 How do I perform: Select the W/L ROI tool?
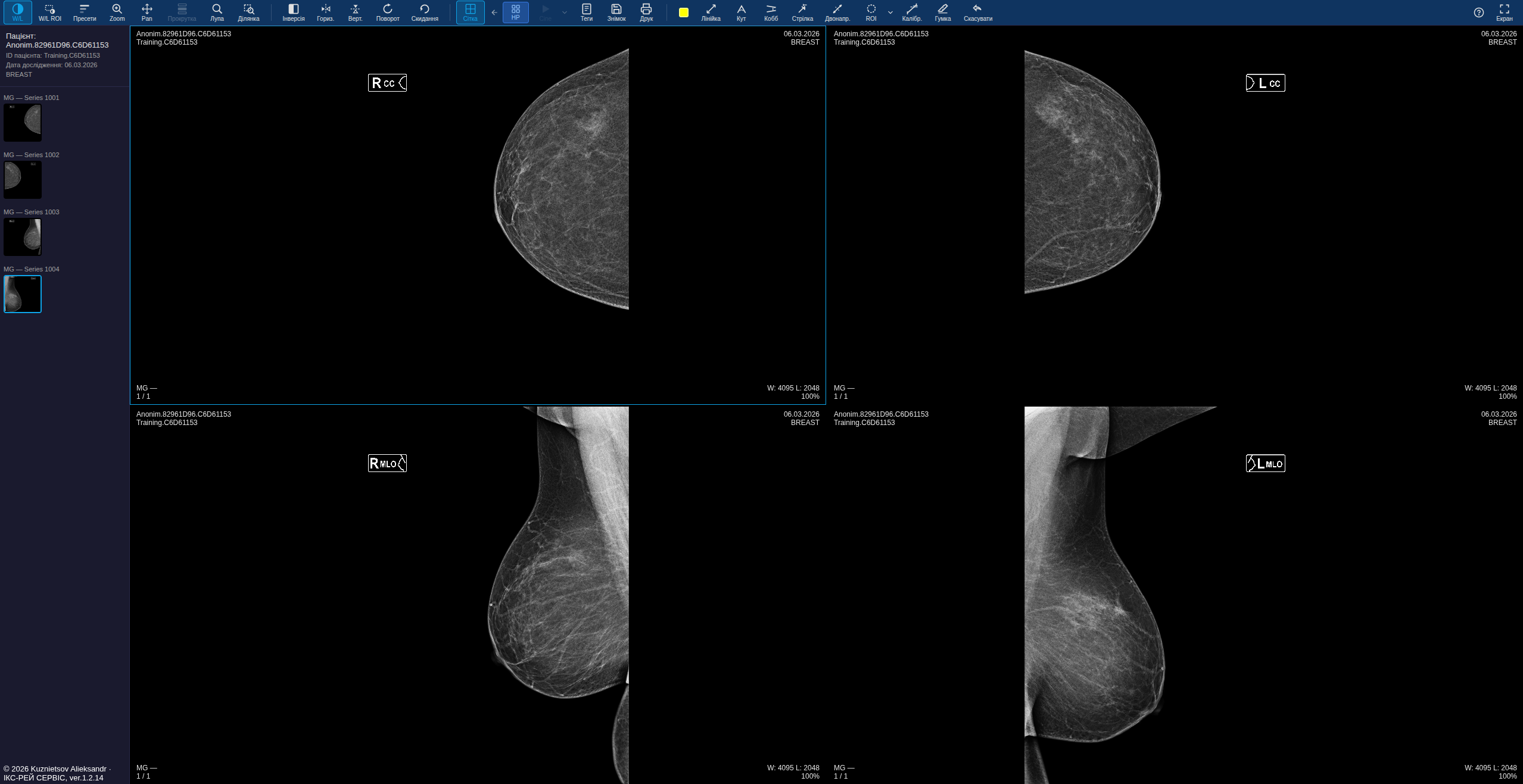coord(50,13)
